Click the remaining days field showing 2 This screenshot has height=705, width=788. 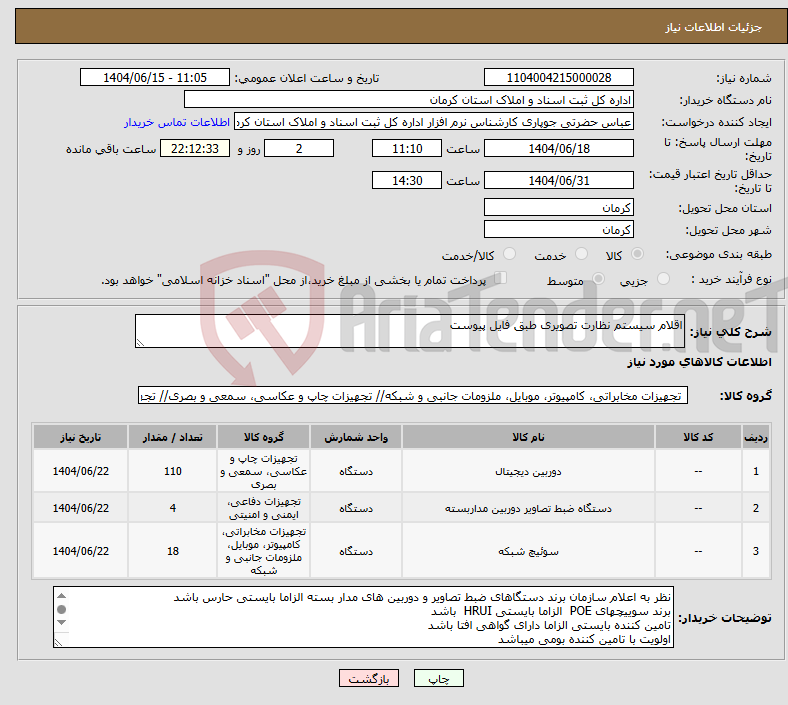[299, 149]
